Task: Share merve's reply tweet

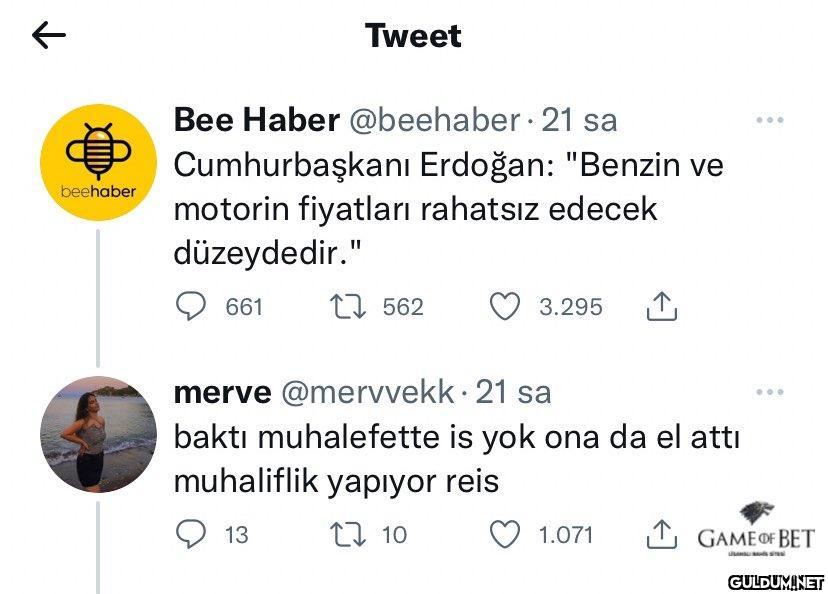Action: [662, 535]
